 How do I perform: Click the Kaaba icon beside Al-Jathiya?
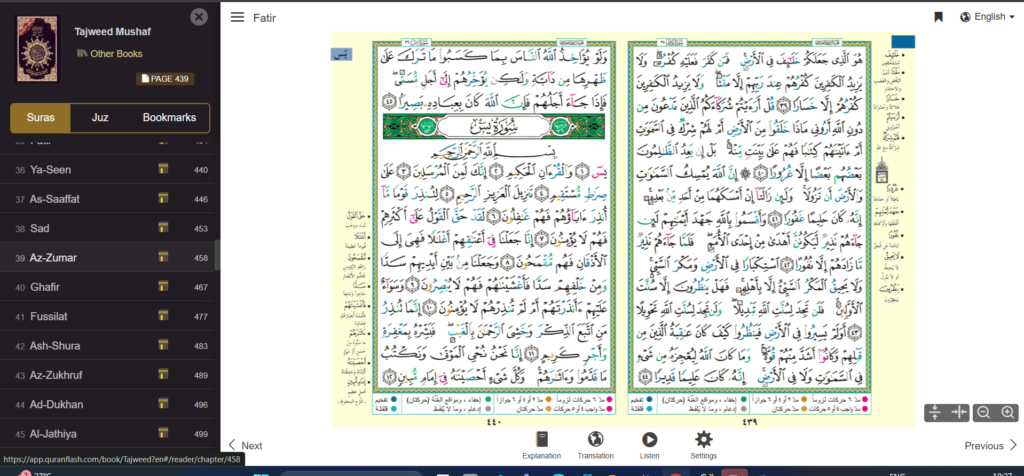click(163, 434)
